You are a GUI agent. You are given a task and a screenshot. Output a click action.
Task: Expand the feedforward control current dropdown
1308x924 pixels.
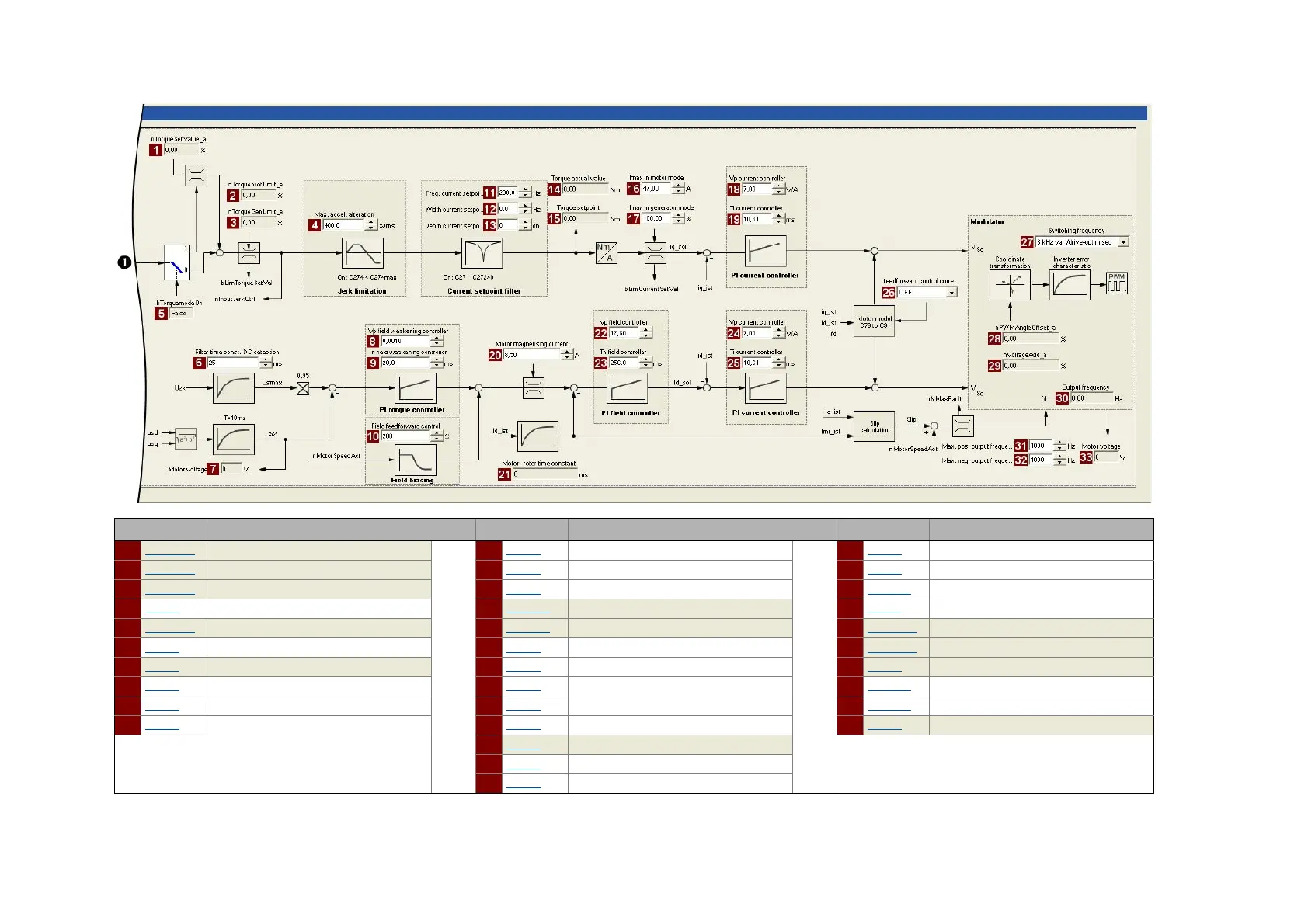pos(952,293)
